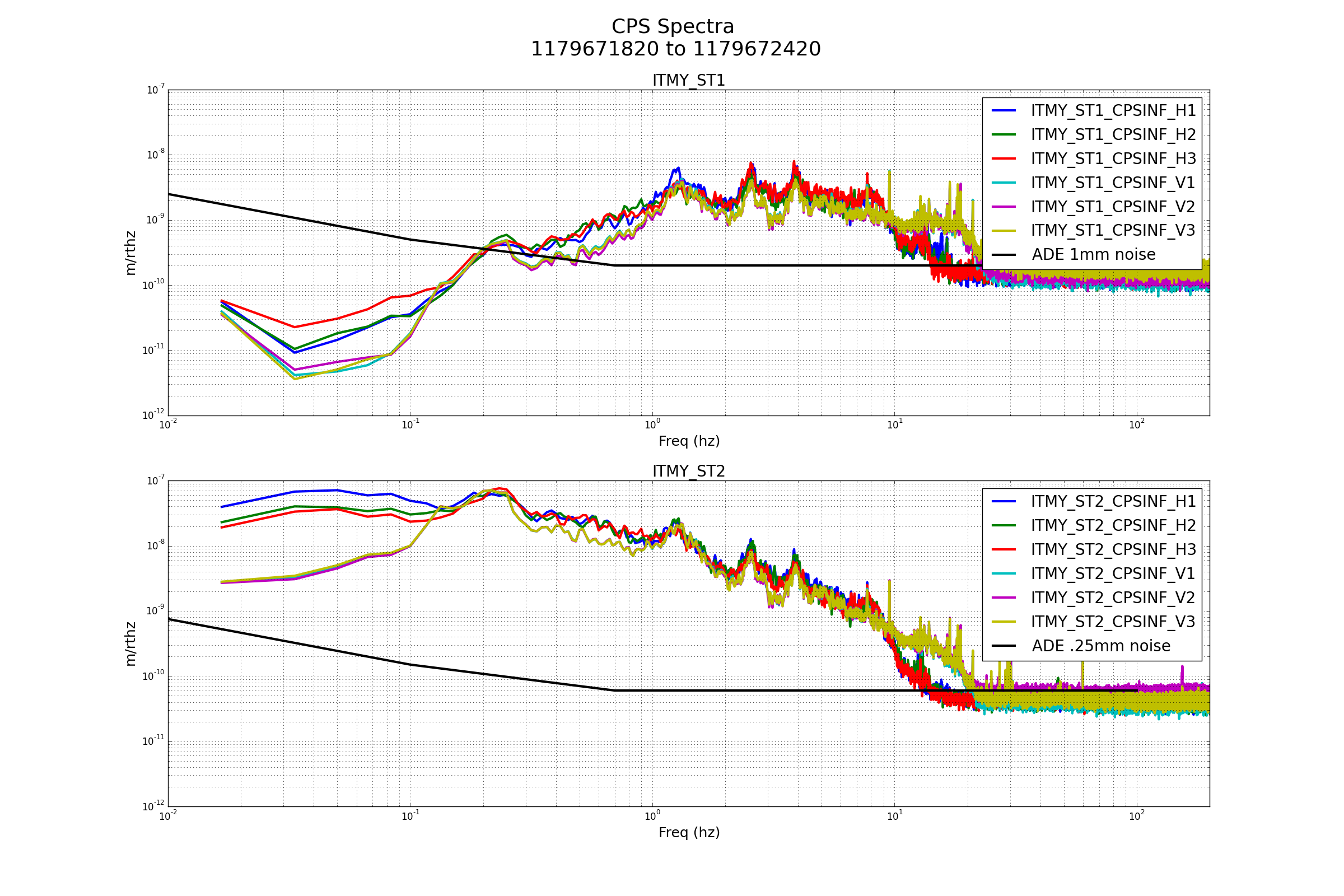Click the green ITMY_ST1_CPSINF_H2 legend swatch
Screen dimensions: 1344x896
click(x=1004, y=134)
